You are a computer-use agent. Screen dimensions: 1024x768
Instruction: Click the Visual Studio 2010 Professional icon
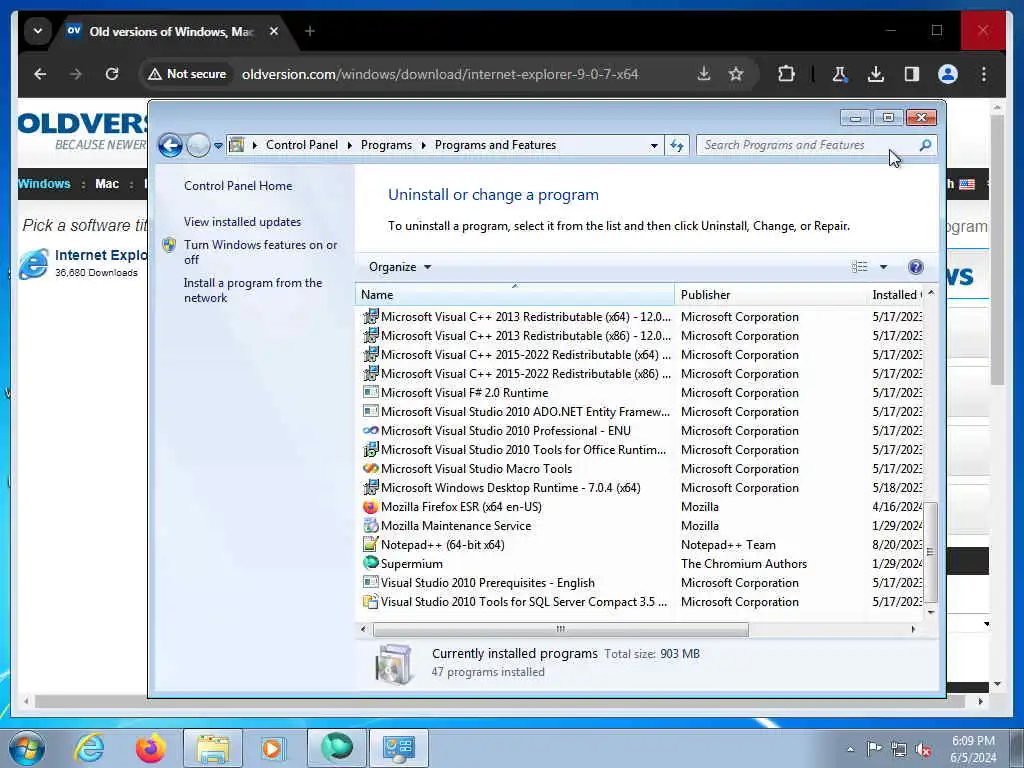(370, 430)
